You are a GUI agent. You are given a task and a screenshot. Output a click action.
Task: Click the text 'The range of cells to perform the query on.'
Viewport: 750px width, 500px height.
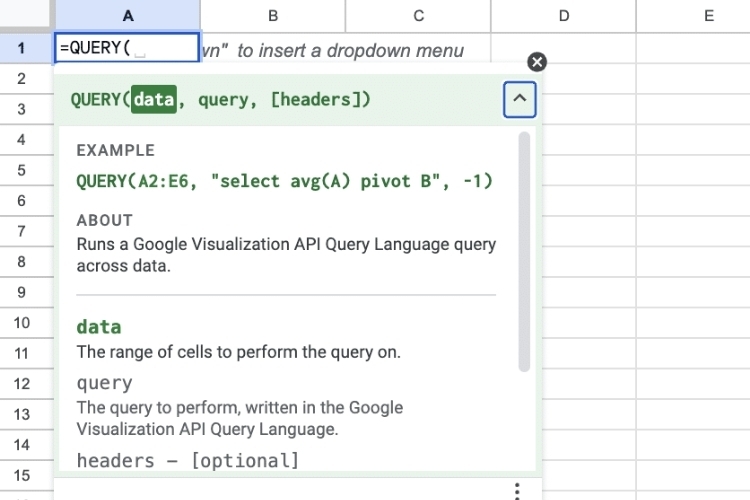238,352
